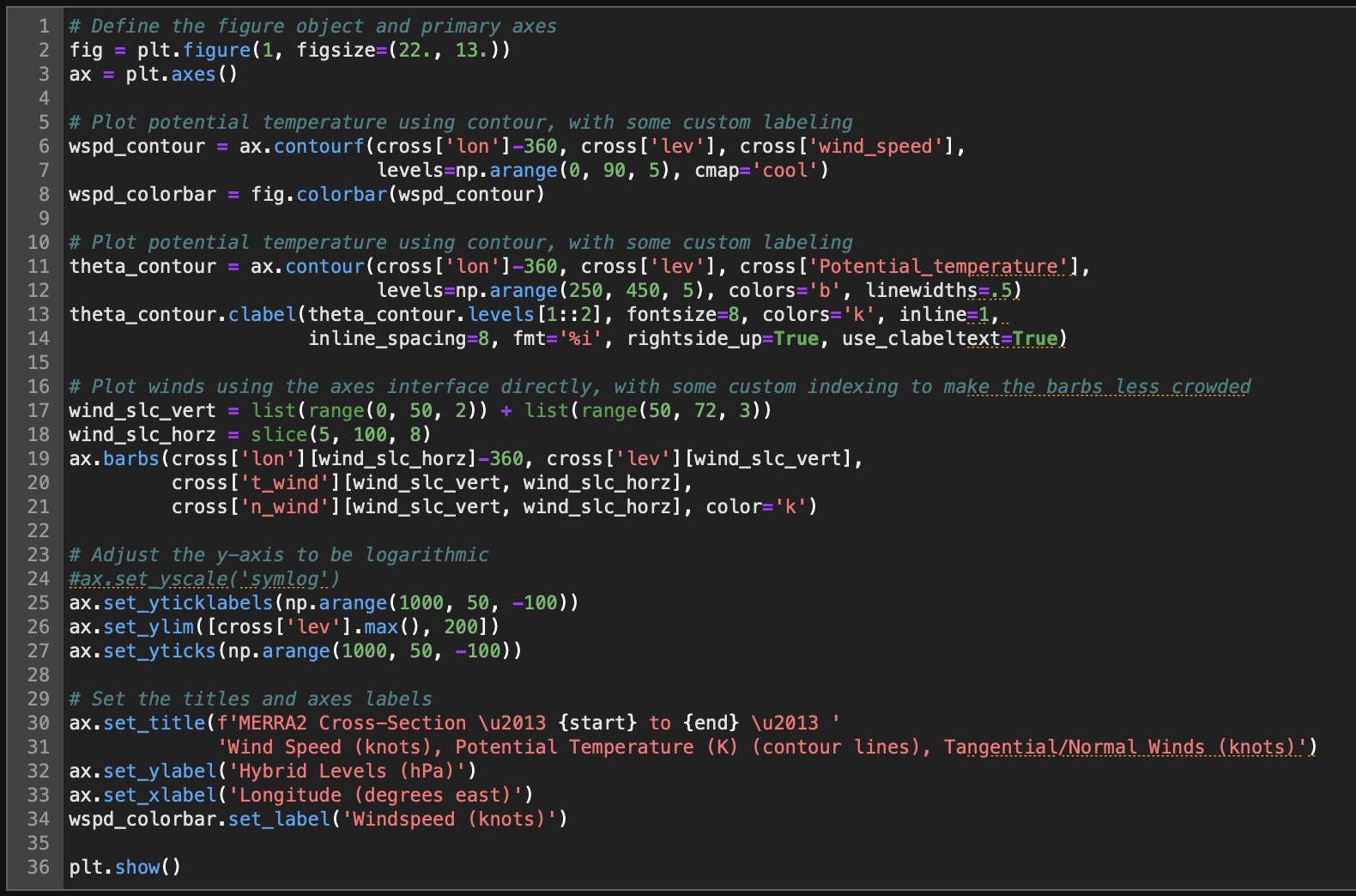Click 'plt.show()' on last line

point(125,867)
